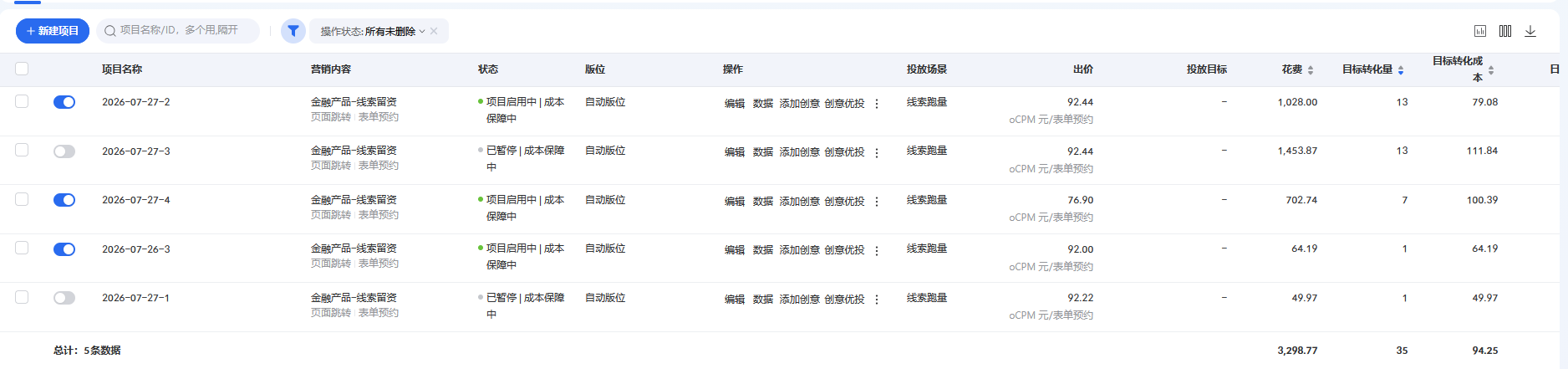
Task: Click 数据 for project 2026-07-27-2
Action: 763,104
